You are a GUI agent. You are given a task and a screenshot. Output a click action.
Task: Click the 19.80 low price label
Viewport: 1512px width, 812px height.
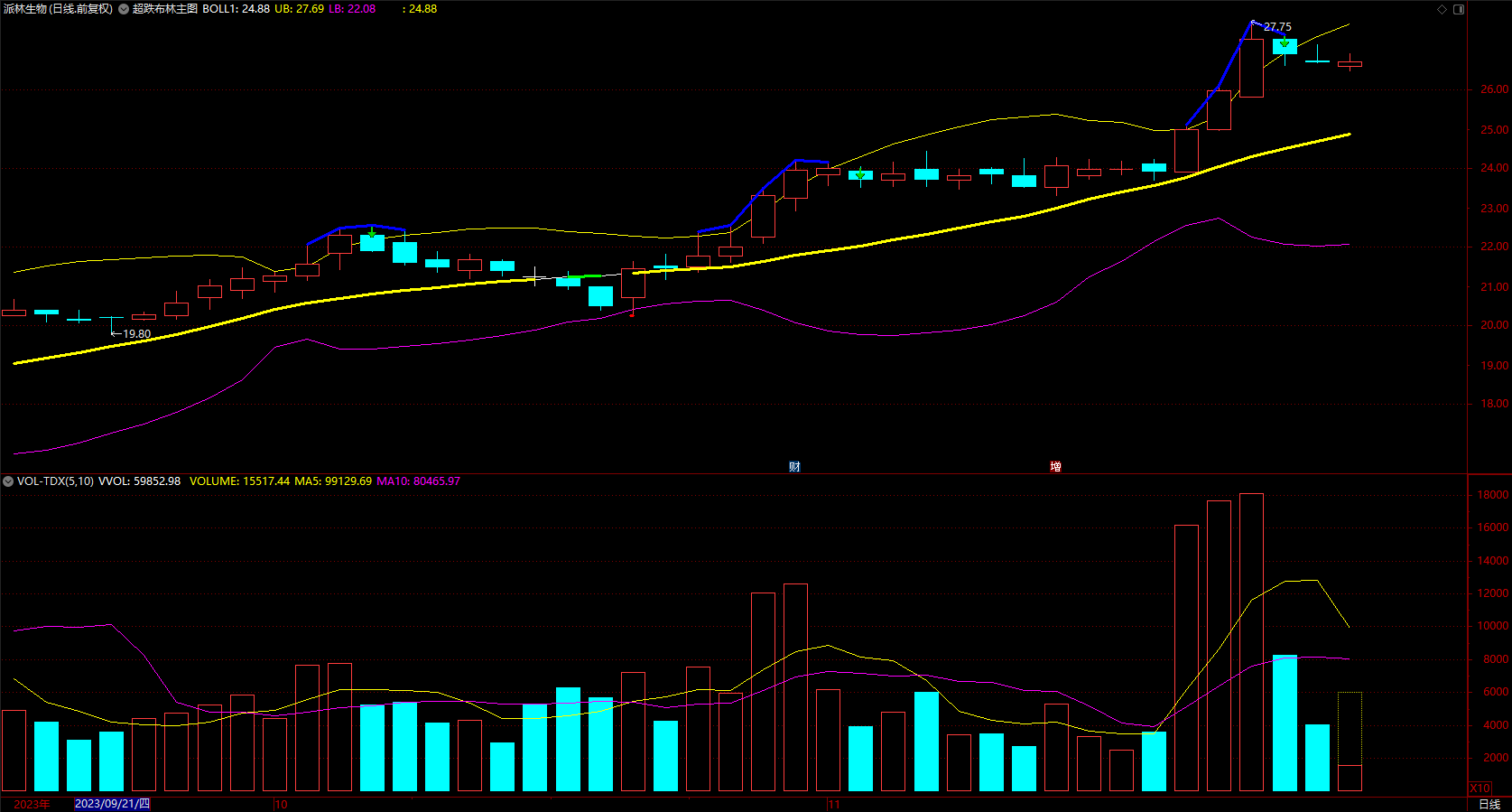(x=137, y=334)
